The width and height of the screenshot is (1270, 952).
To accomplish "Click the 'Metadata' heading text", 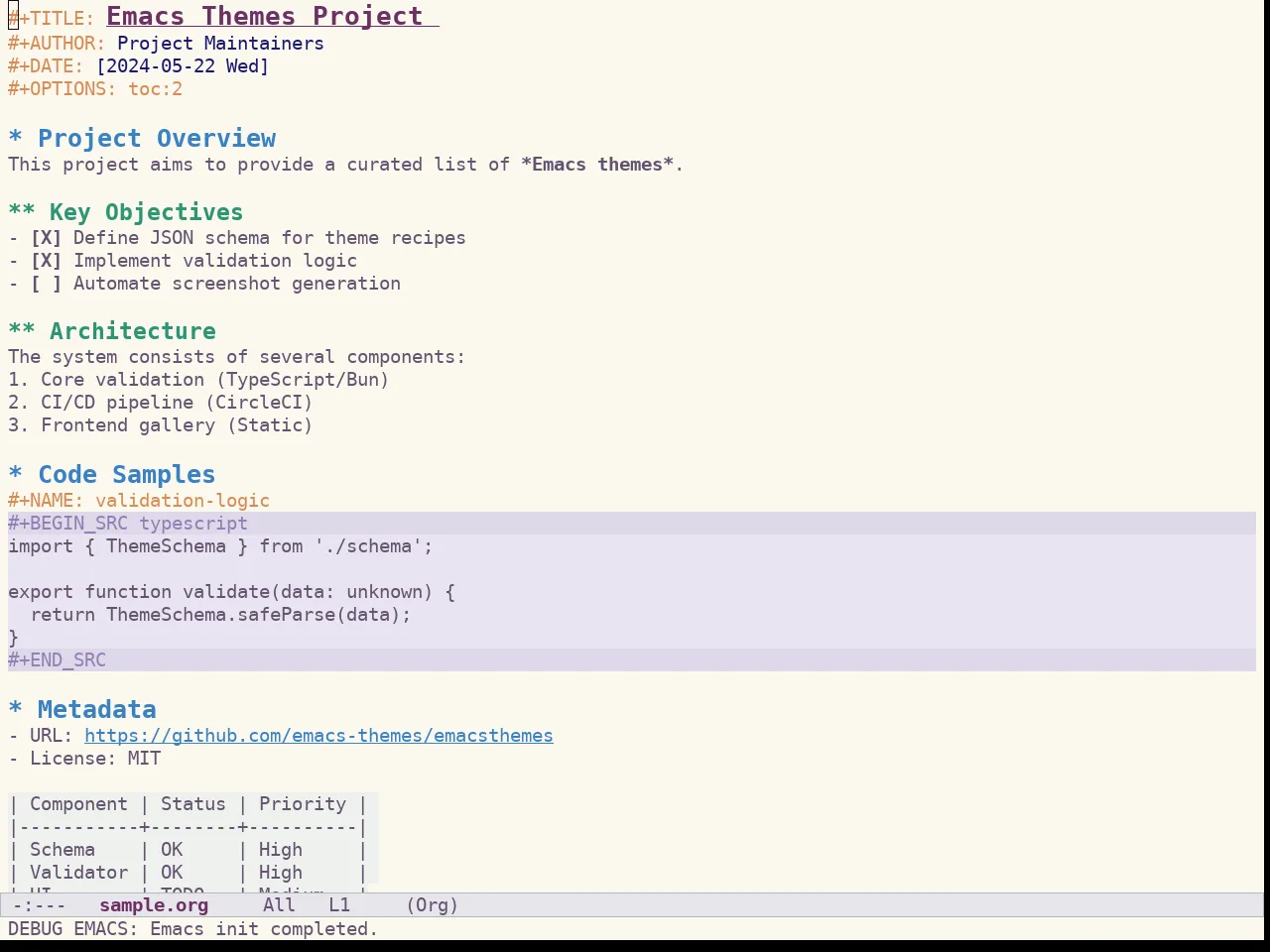I will [97, 710].
